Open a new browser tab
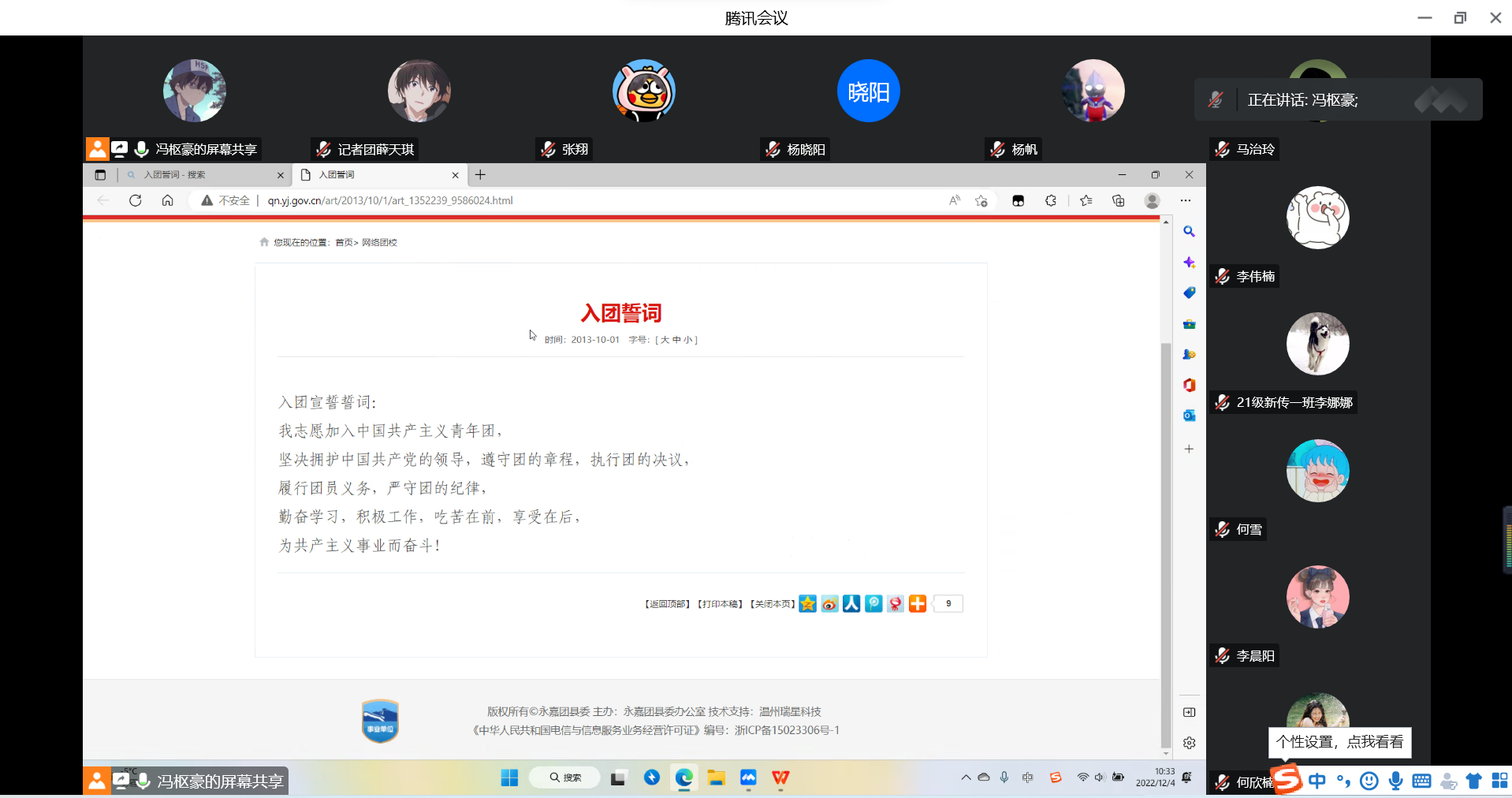Image resolution: width=1512 pixels, height=798 pixels. (480, 175)
